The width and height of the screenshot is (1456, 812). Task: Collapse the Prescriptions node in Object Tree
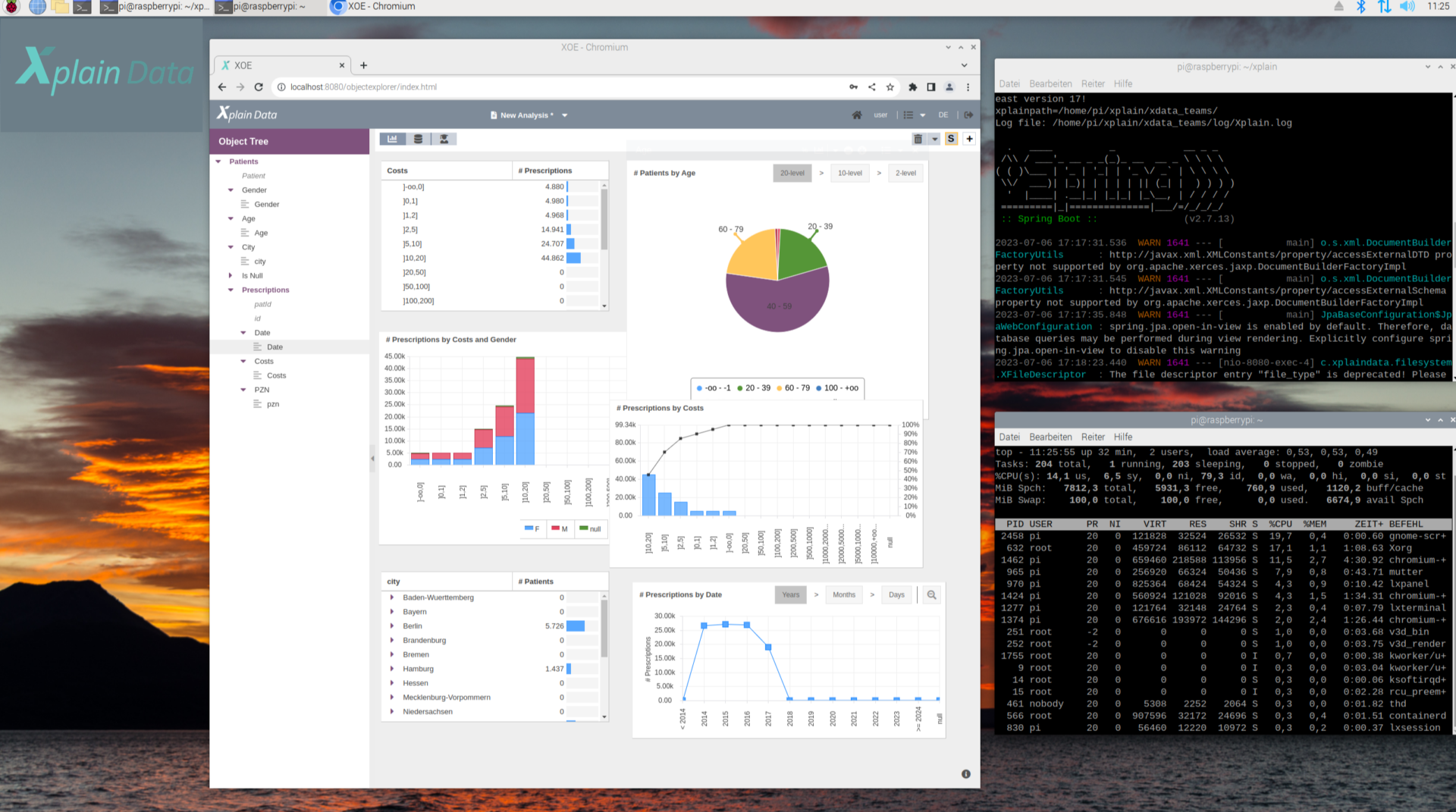pyautogui.click(x=231, y=290)
